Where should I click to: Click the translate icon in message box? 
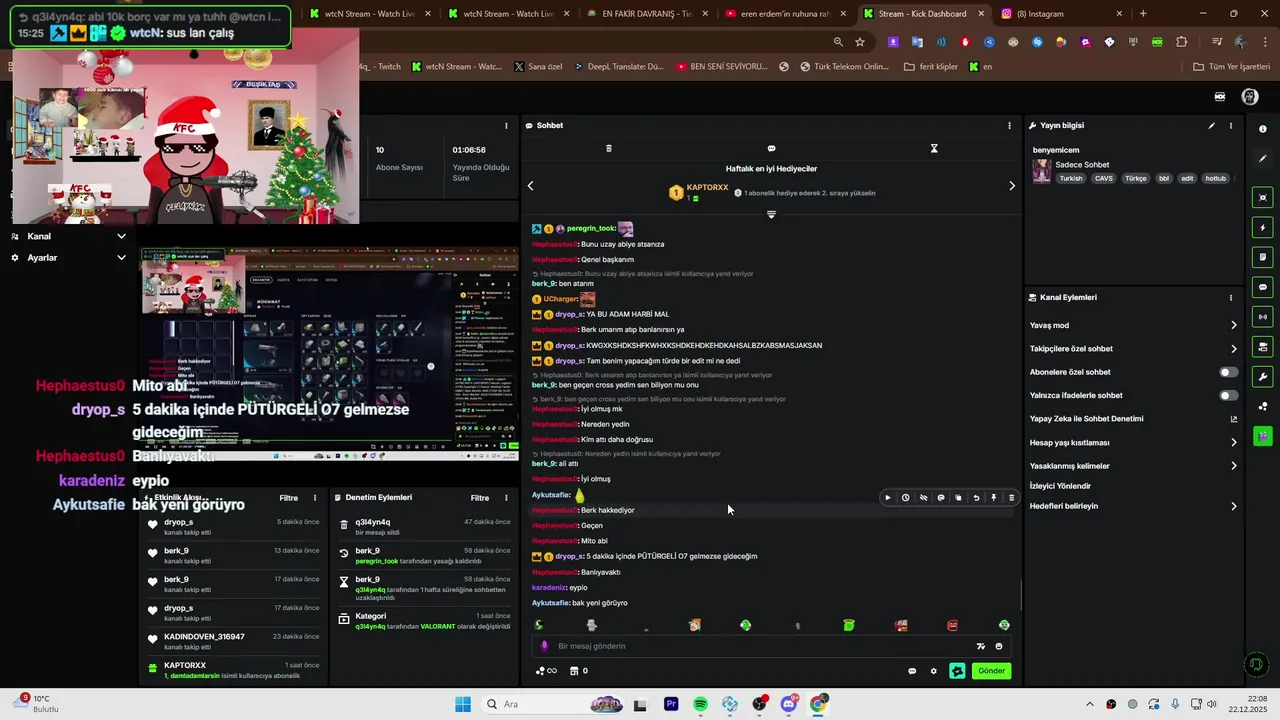(x=981, y=646)
